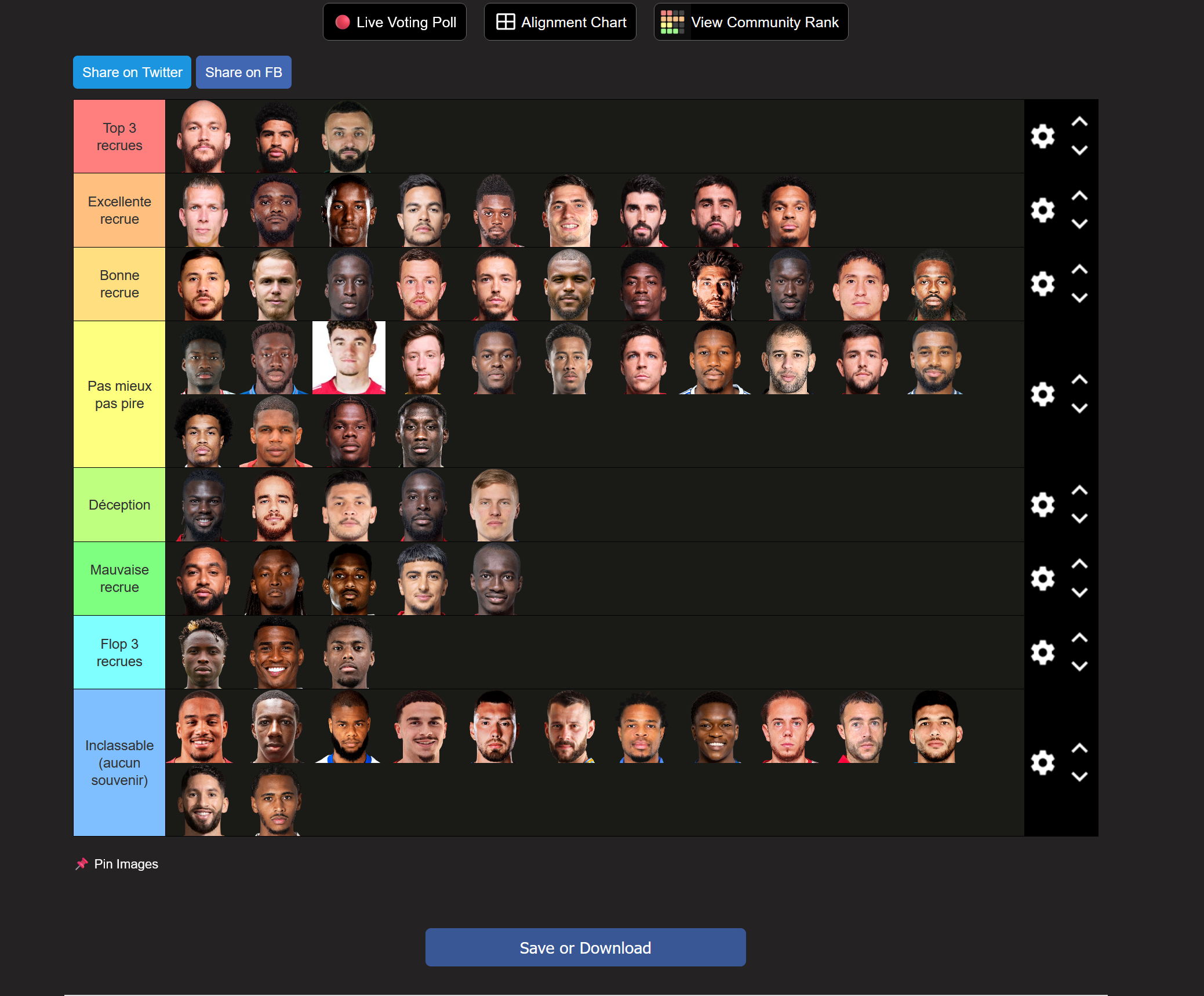The image size is (1204, 996).
Task: Open settings gear for Excellente recrue row
Action: click(1042, 210)
